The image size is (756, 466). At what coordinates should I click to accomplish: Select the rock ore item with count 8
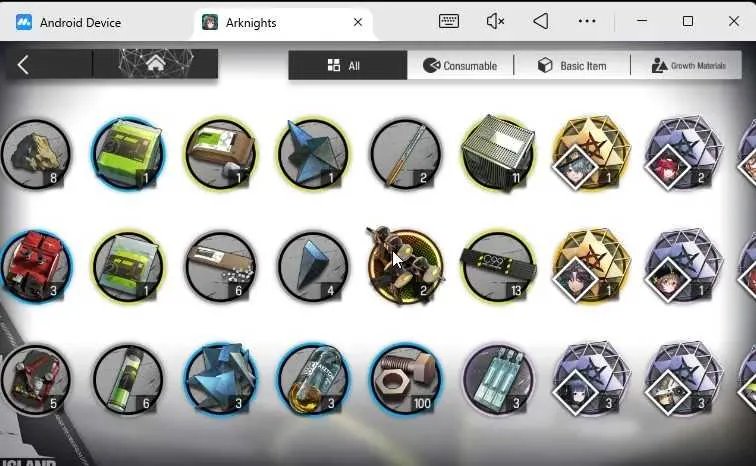tap(36, 154)
